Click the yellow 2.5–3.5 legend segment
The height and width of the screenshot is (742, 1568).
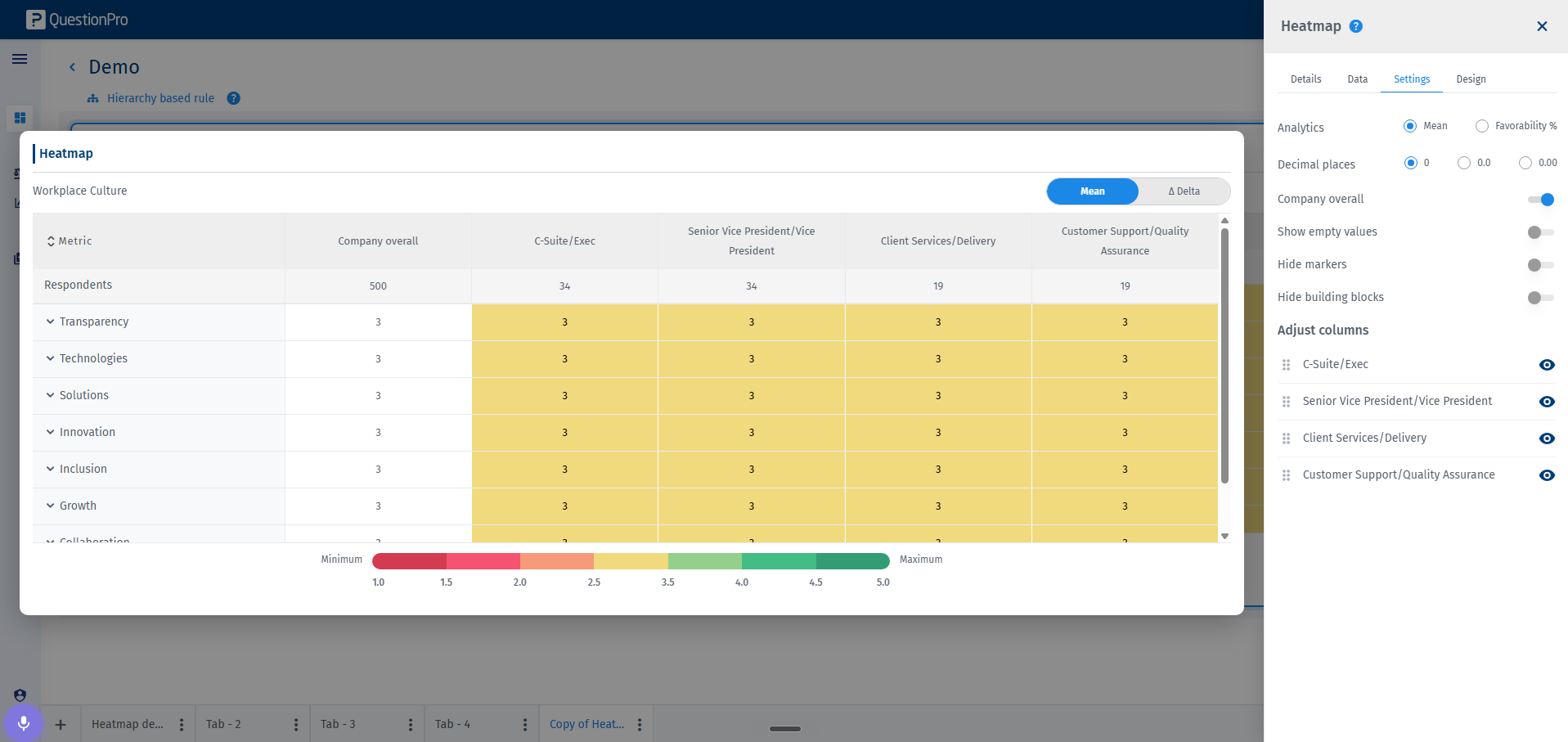pyautogui.click(x=631, y=561)
